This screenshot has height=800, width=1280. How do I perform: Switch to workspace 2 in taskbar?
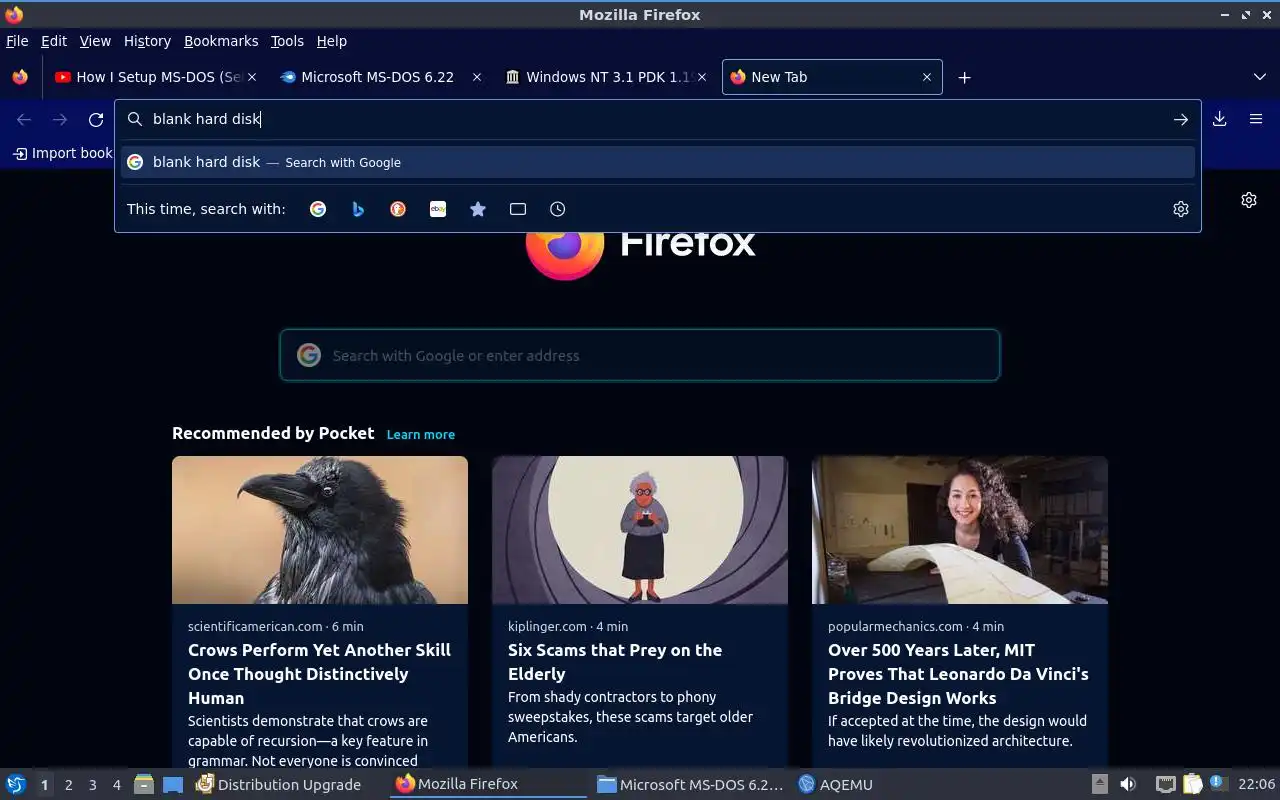pos(68,785)
